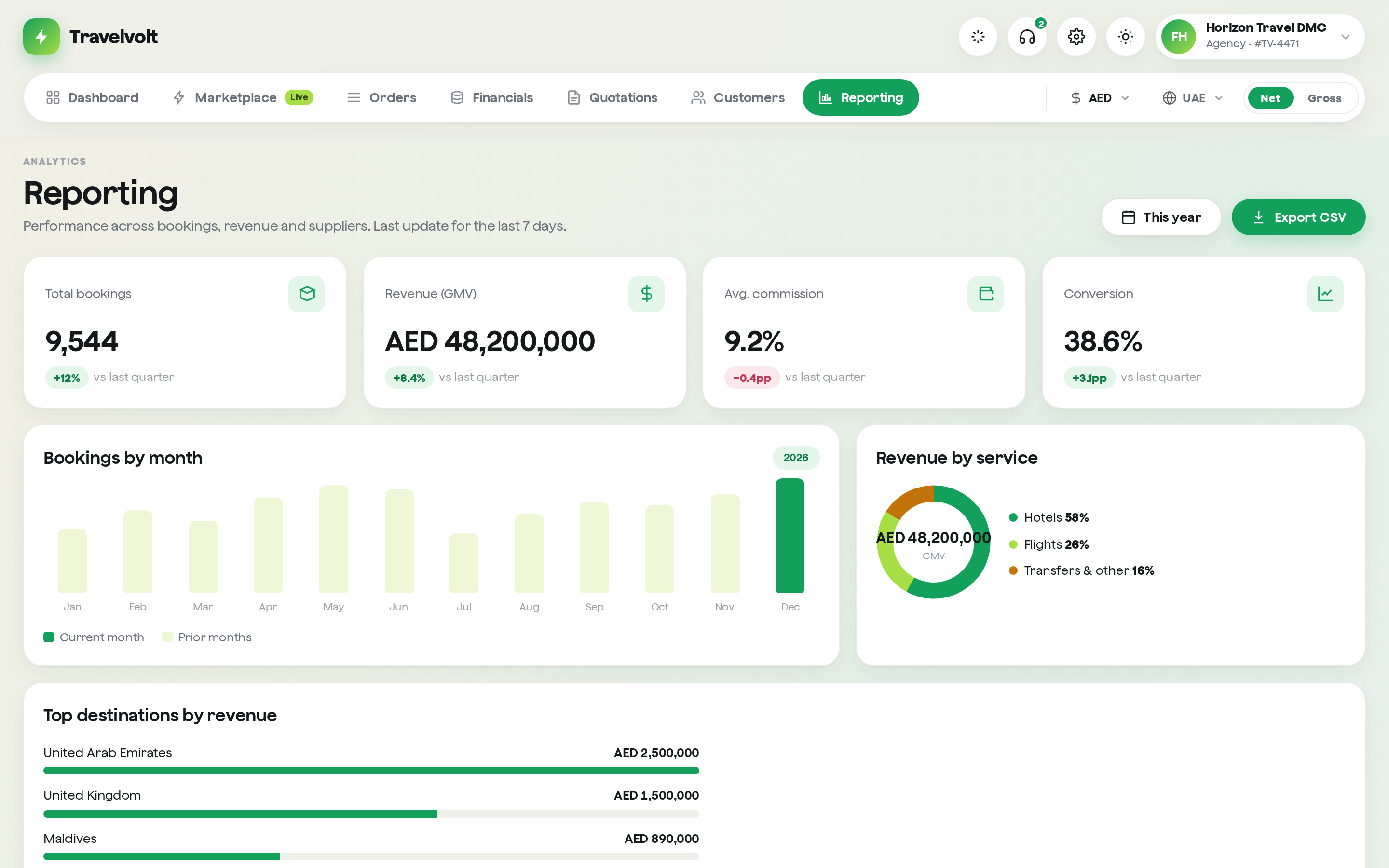
Task: Click the revenue donut chart
Action: tap(934, 542)
